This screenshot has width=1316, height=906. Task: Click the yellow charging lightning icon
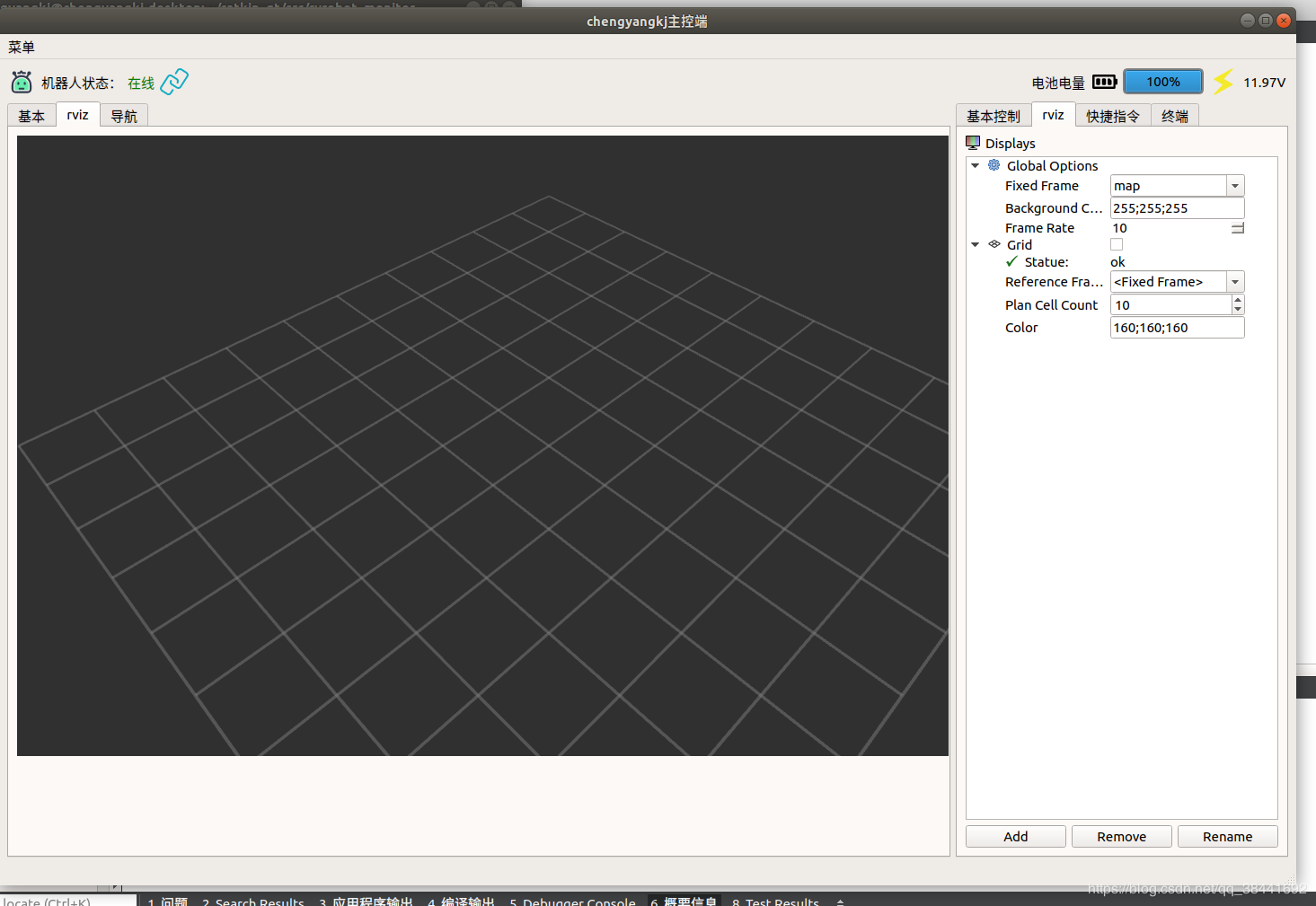point(1223,81)
